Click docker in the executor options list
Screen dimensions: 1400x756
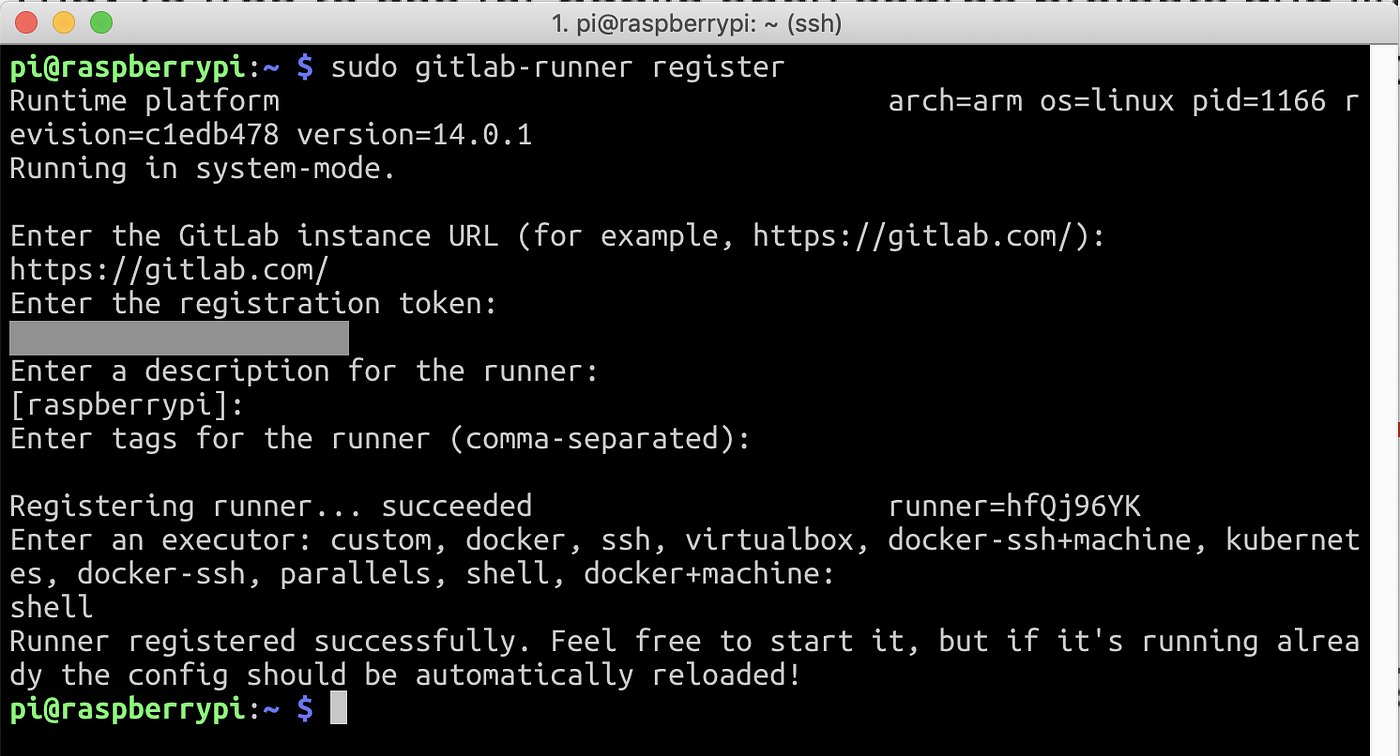point(510,539)
